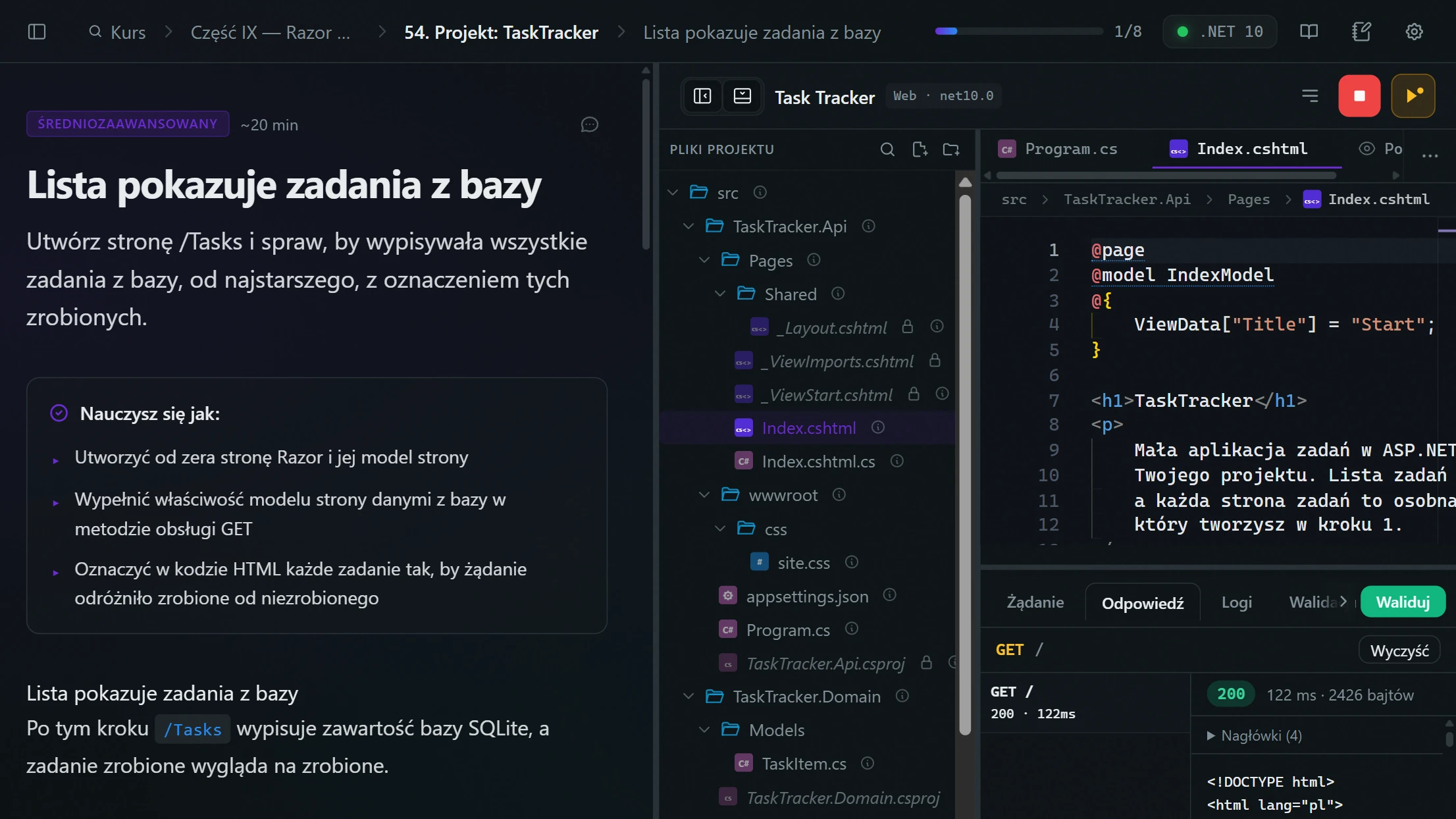Open the editor tabs overflow menu
Viewport: 1456px width, 819px height.
point(1430,155)
